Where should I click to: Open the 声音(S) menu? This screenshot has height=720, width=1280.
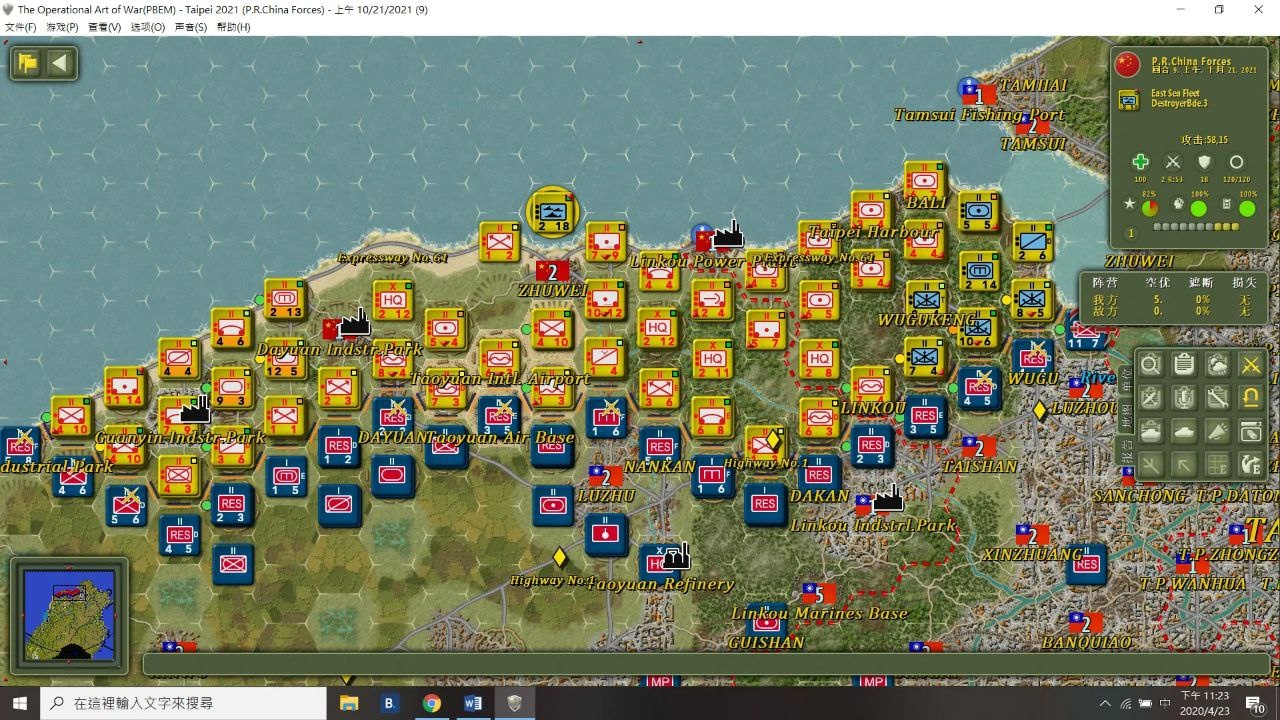click(190, 27)
